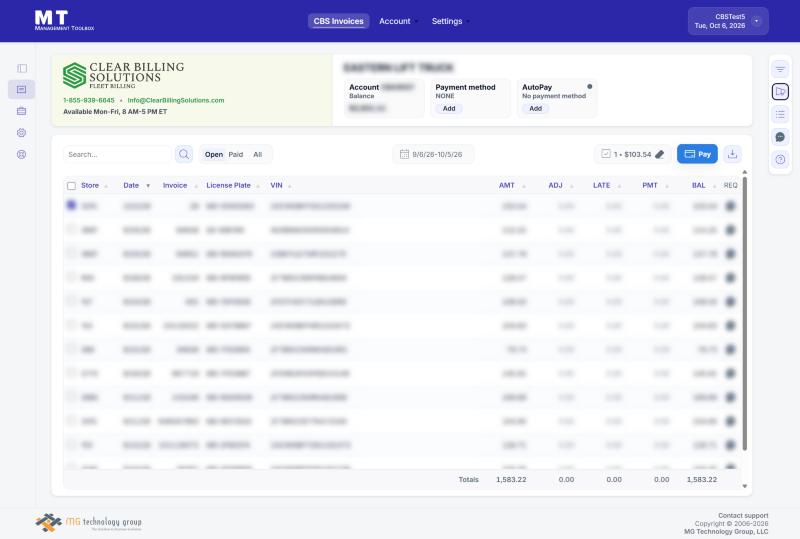Click the blue Pay button
Image resolution: width=800 pixels, height=539 pixels.
click(x=697, y=154)
